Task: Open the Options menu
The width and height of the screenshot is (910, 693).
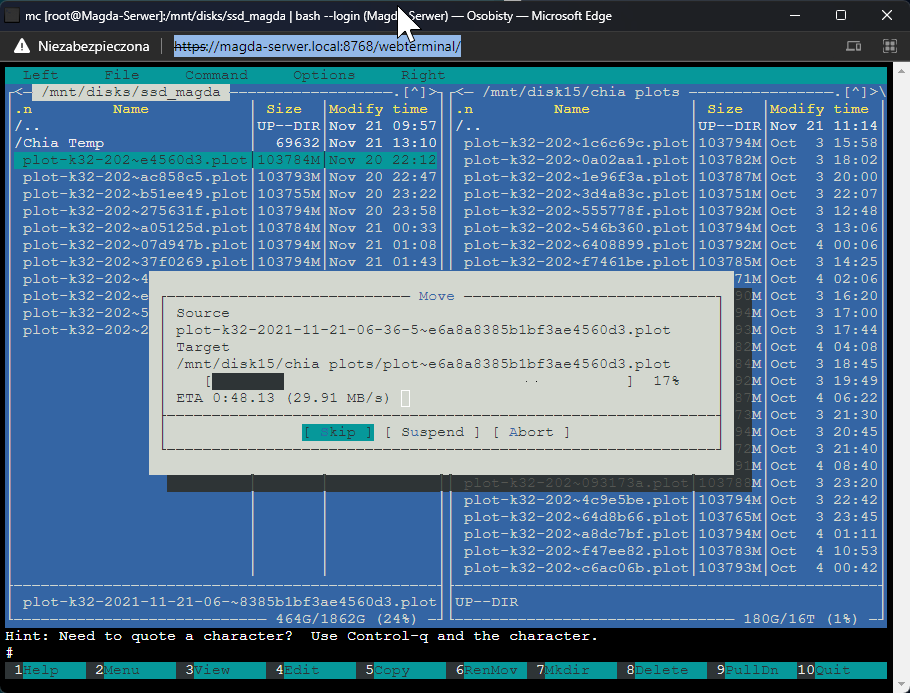Action: coord(323,75)
